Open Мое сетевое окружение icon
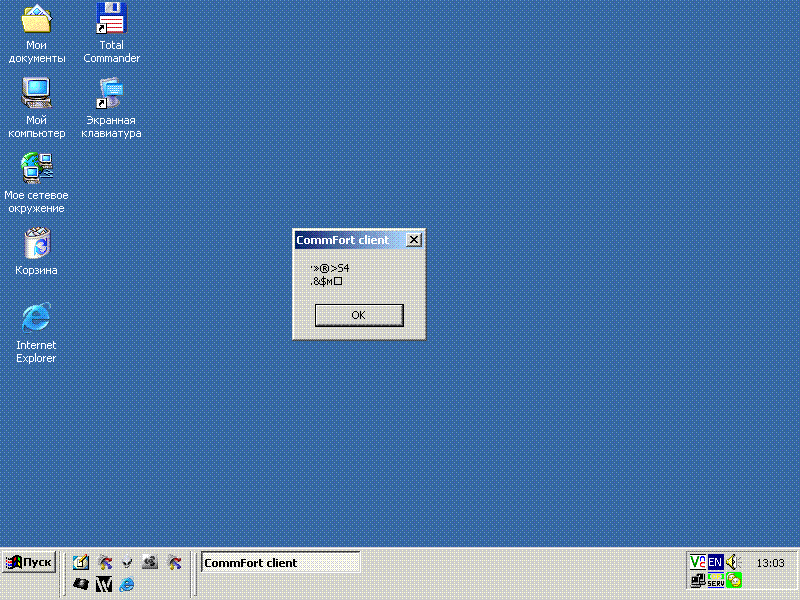 tap(37, 168)
